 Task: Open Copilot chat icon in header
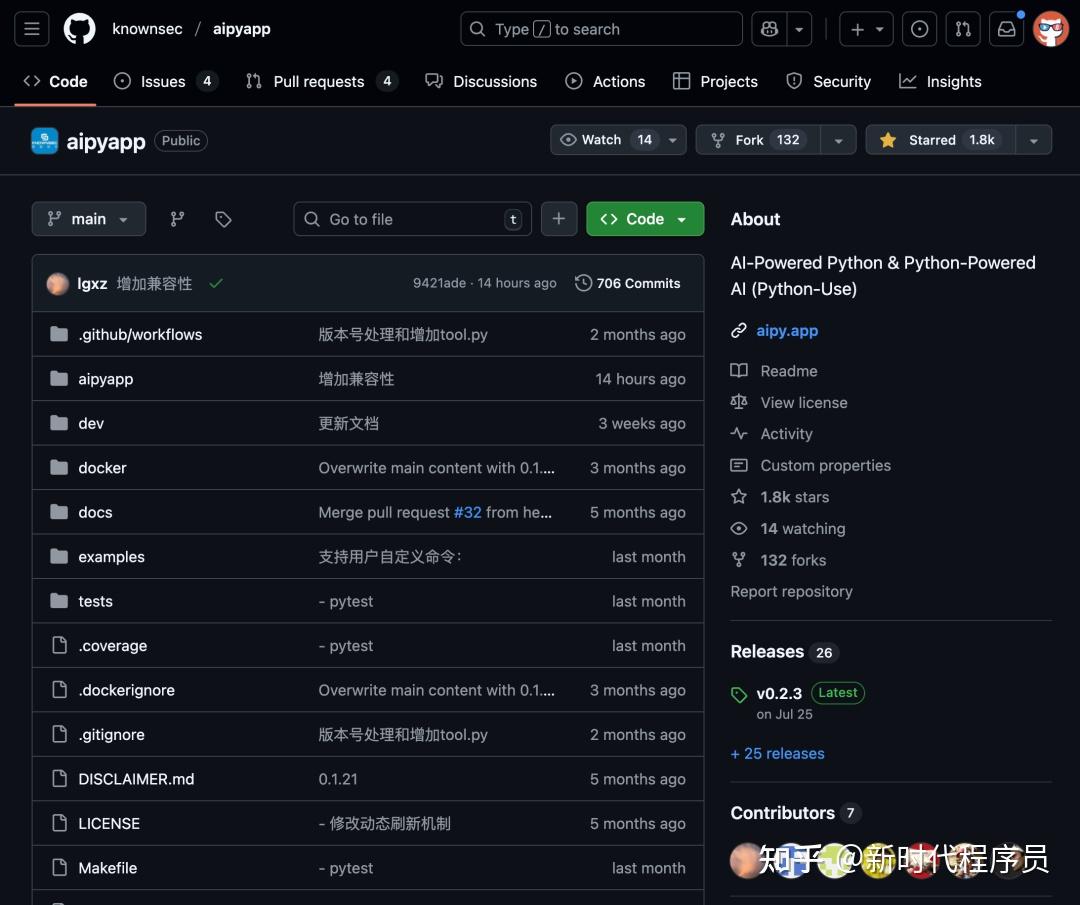click(x=769, y=29)
